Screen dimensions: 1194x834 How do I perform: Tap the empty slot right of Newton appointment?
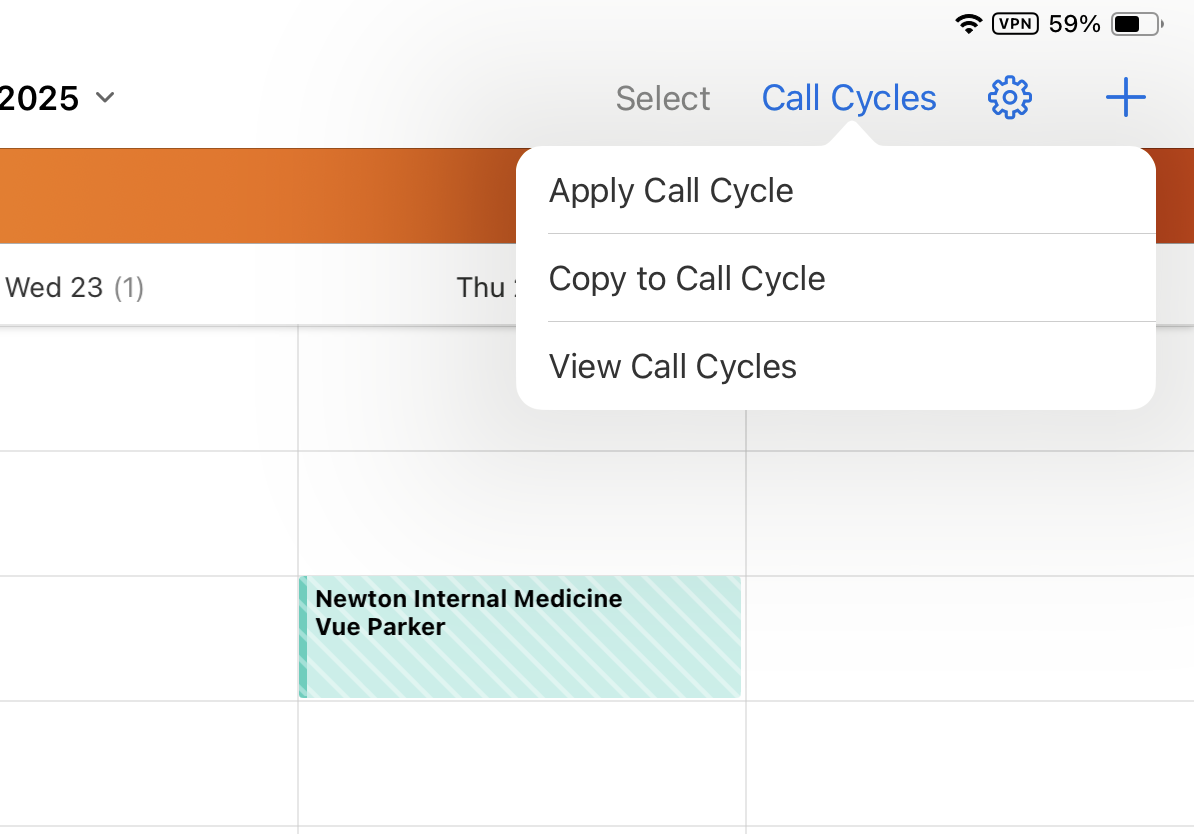(968, 637)
